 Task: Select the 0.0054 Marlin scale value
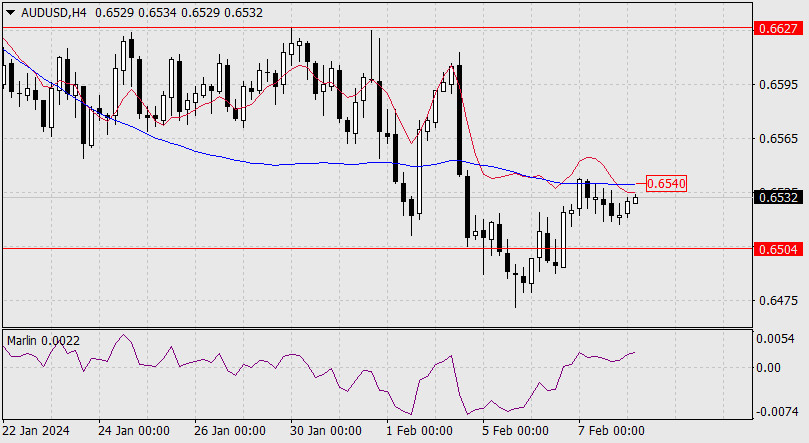(775, 339)
